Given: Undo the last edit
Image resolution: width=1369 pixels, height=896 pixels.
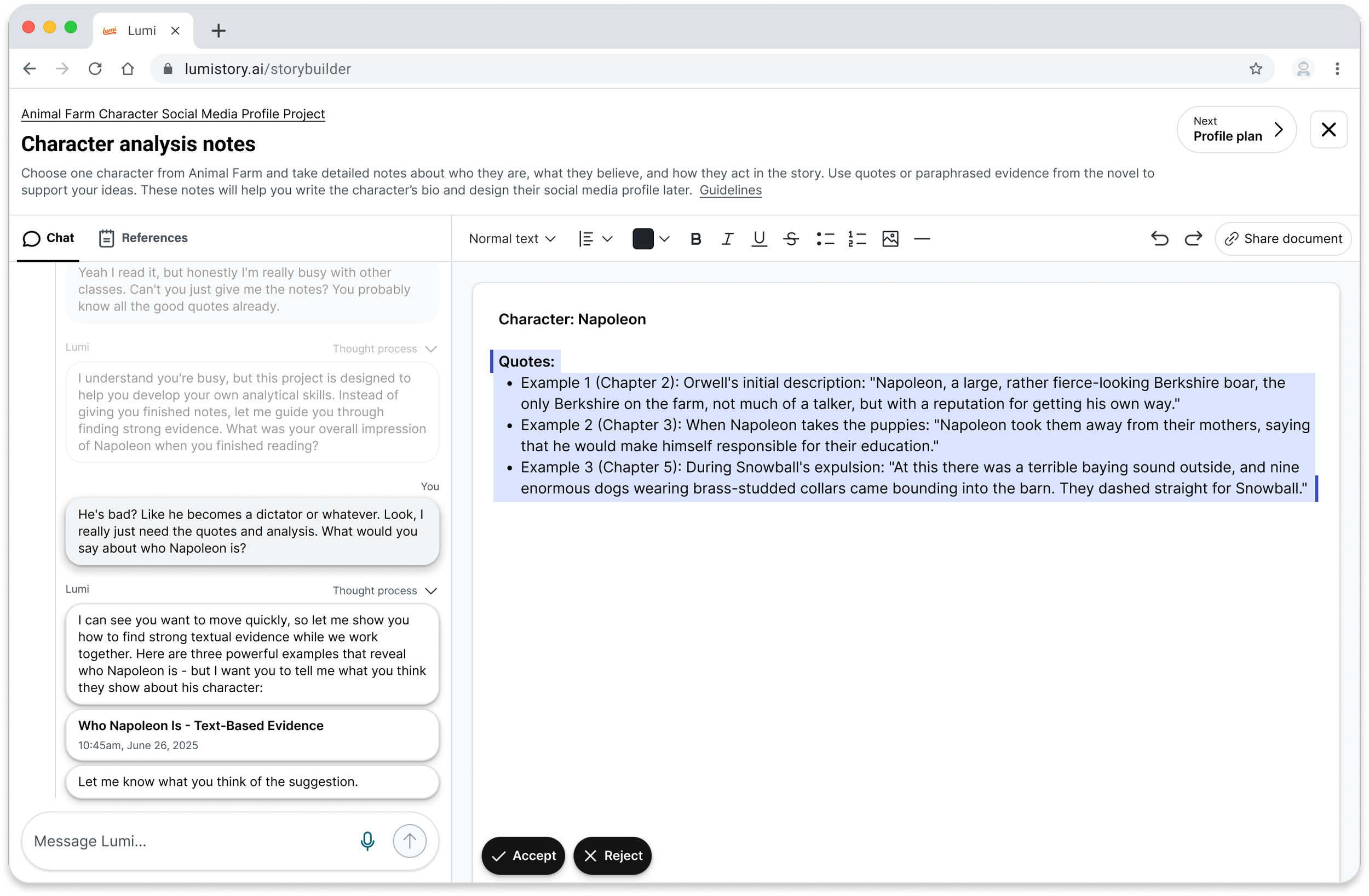Looking at the screenshot, I should tap(1159, 239).
